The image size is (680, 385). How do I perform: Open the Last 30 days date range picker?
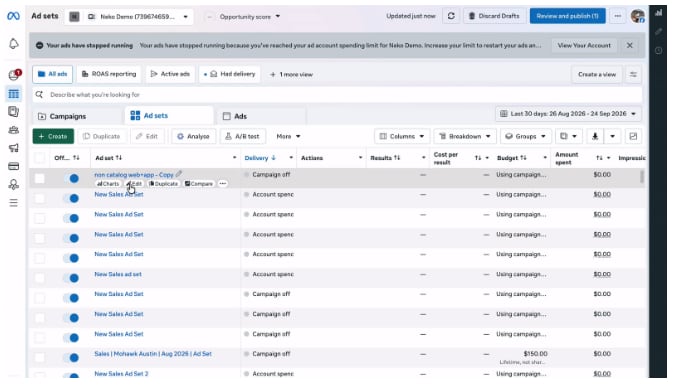click(x=568, y=114)
